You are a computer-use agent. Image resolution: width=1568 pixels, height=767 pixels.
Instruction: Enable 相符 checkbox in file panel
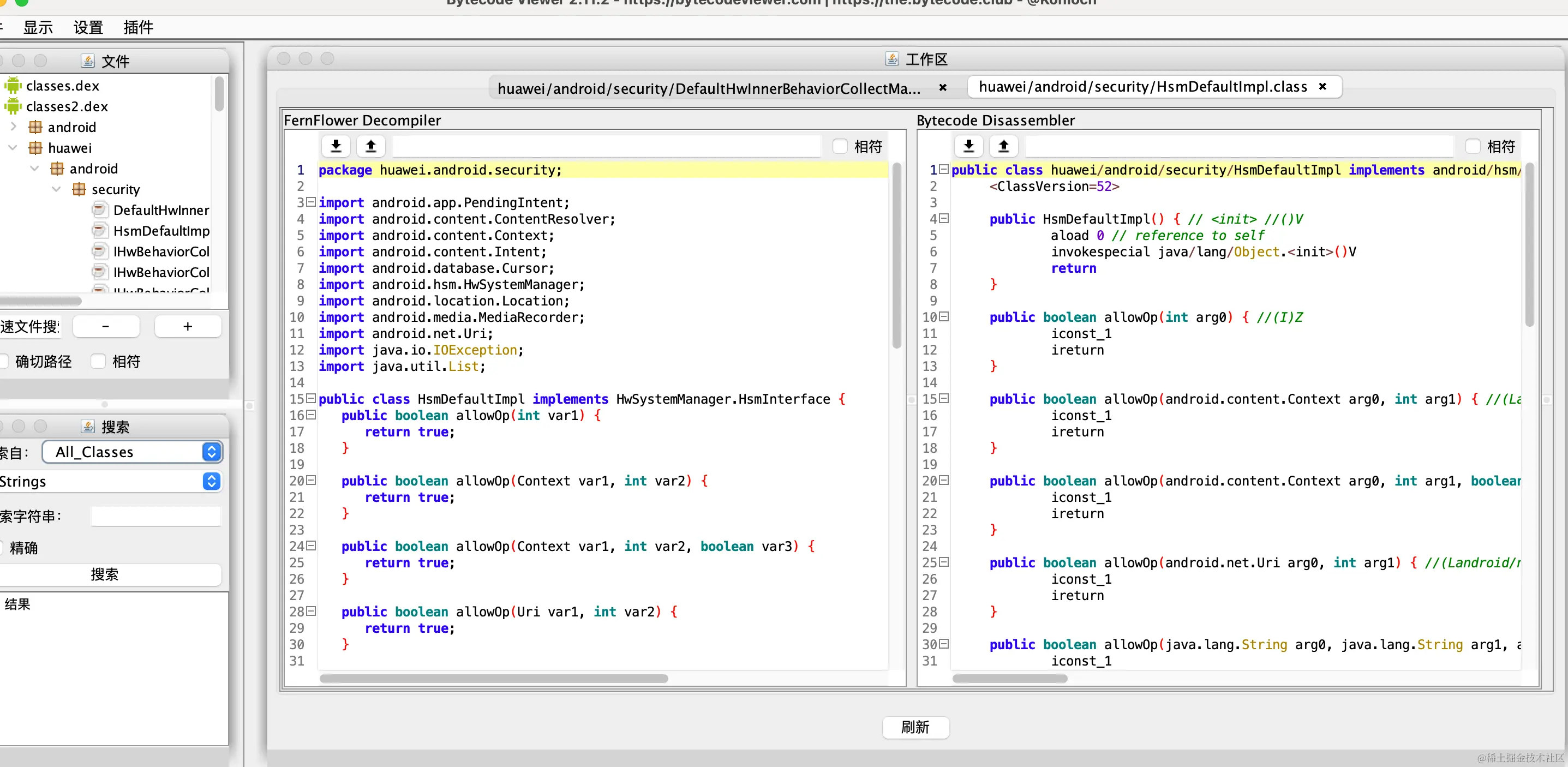pyautogui.click(x=99, y=361)
